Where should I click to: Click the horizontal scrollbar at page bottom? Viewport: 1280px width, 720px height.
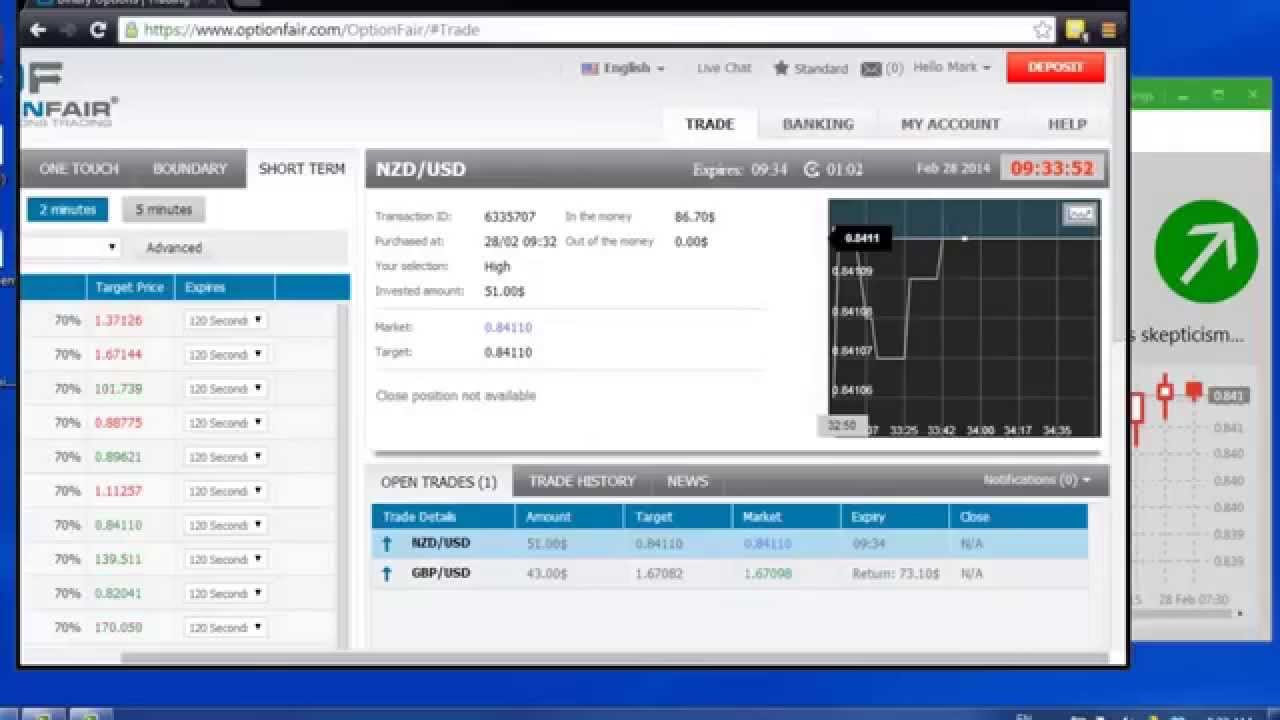pos(614,658)
